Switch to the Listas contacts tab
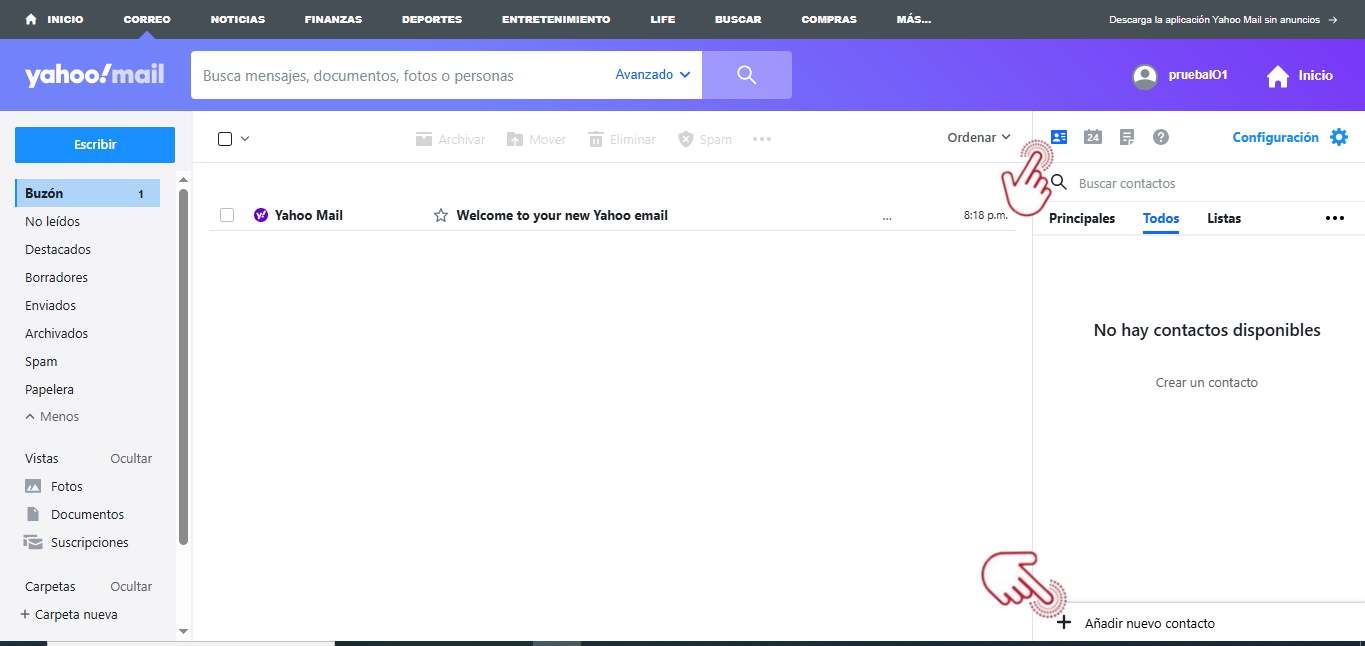1365x646 pixels. point(1224,218)
